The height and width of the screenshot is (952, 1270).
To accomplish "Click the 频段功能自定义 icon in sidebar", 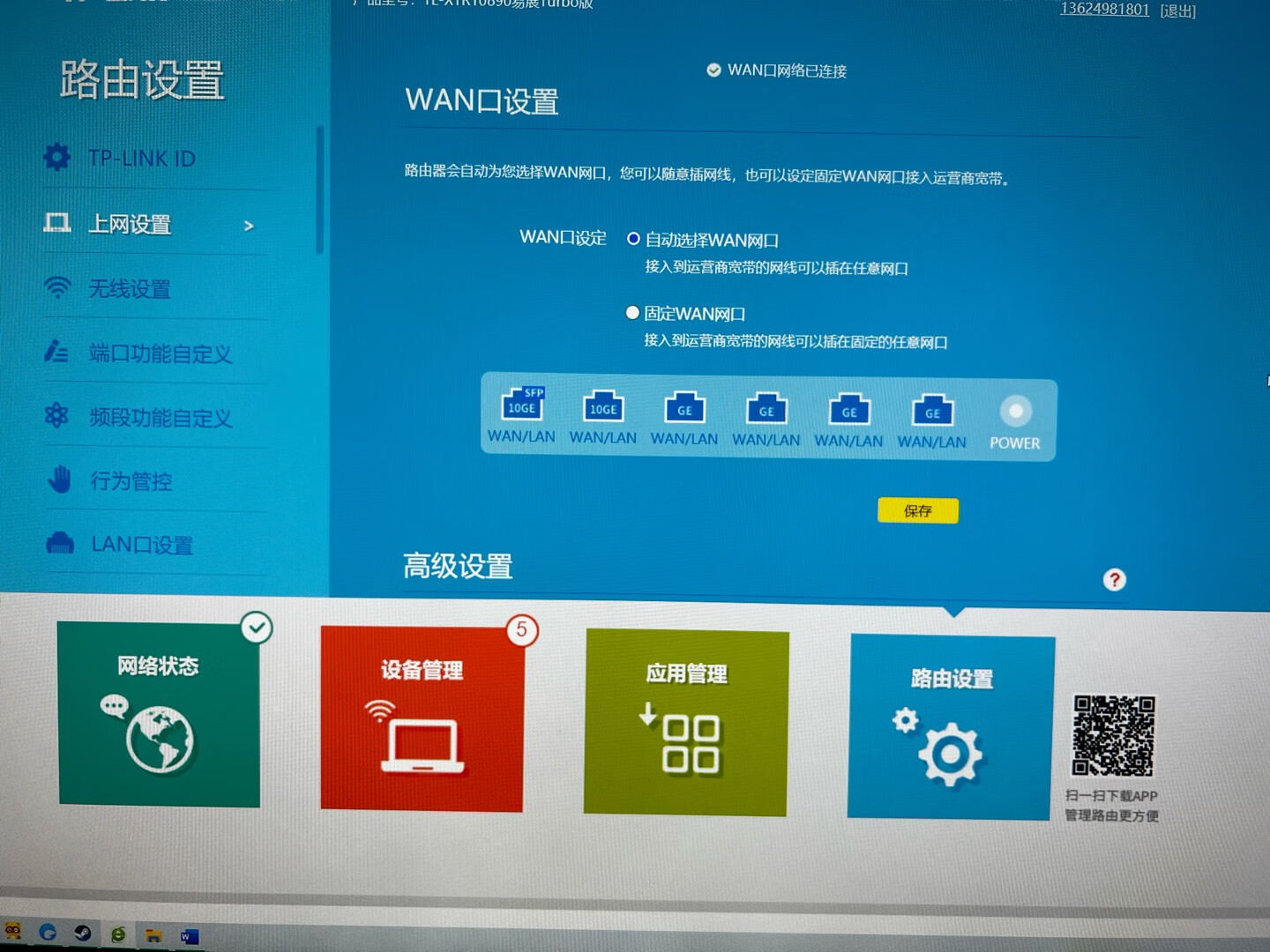I will 56,415.
